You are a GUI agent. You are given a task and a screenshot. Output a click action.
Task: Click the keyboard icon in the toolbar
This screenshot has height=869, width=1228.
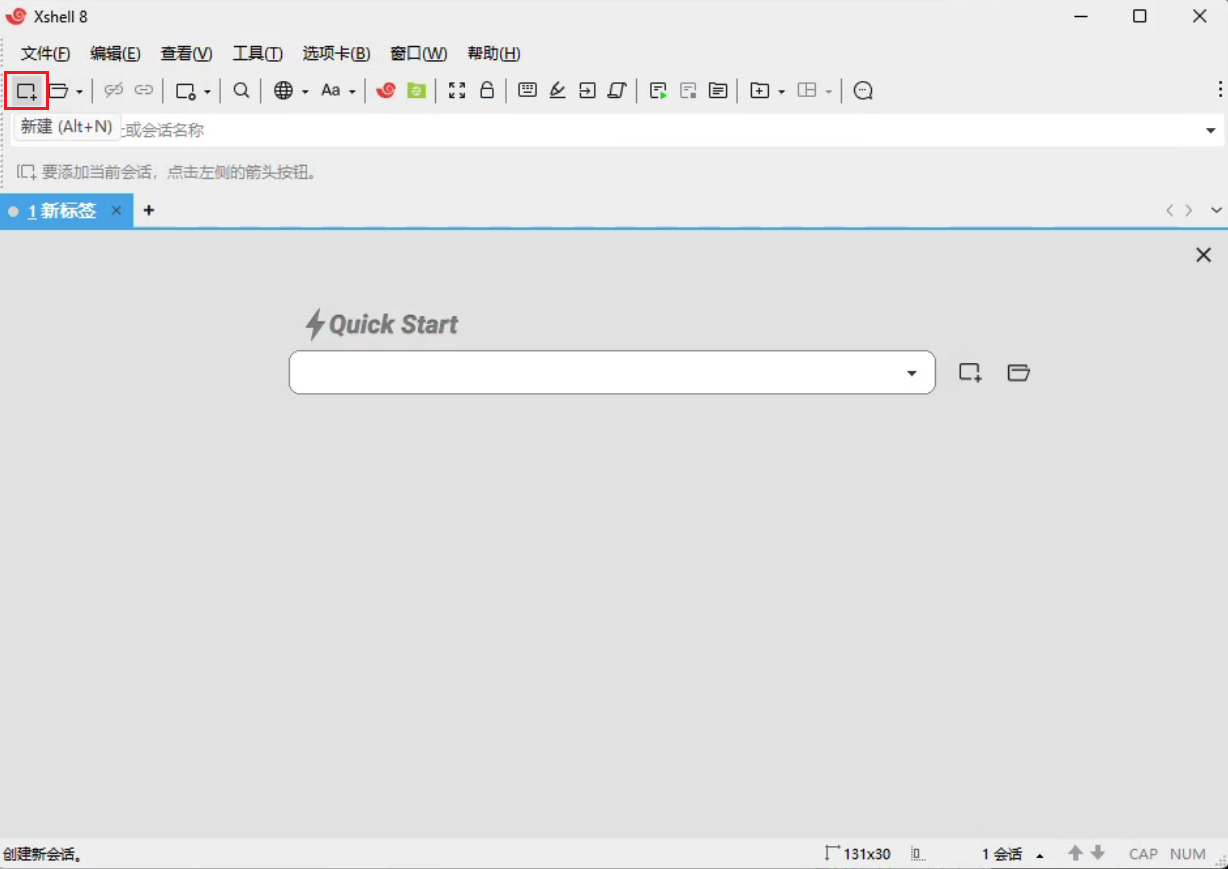[527, 91]
